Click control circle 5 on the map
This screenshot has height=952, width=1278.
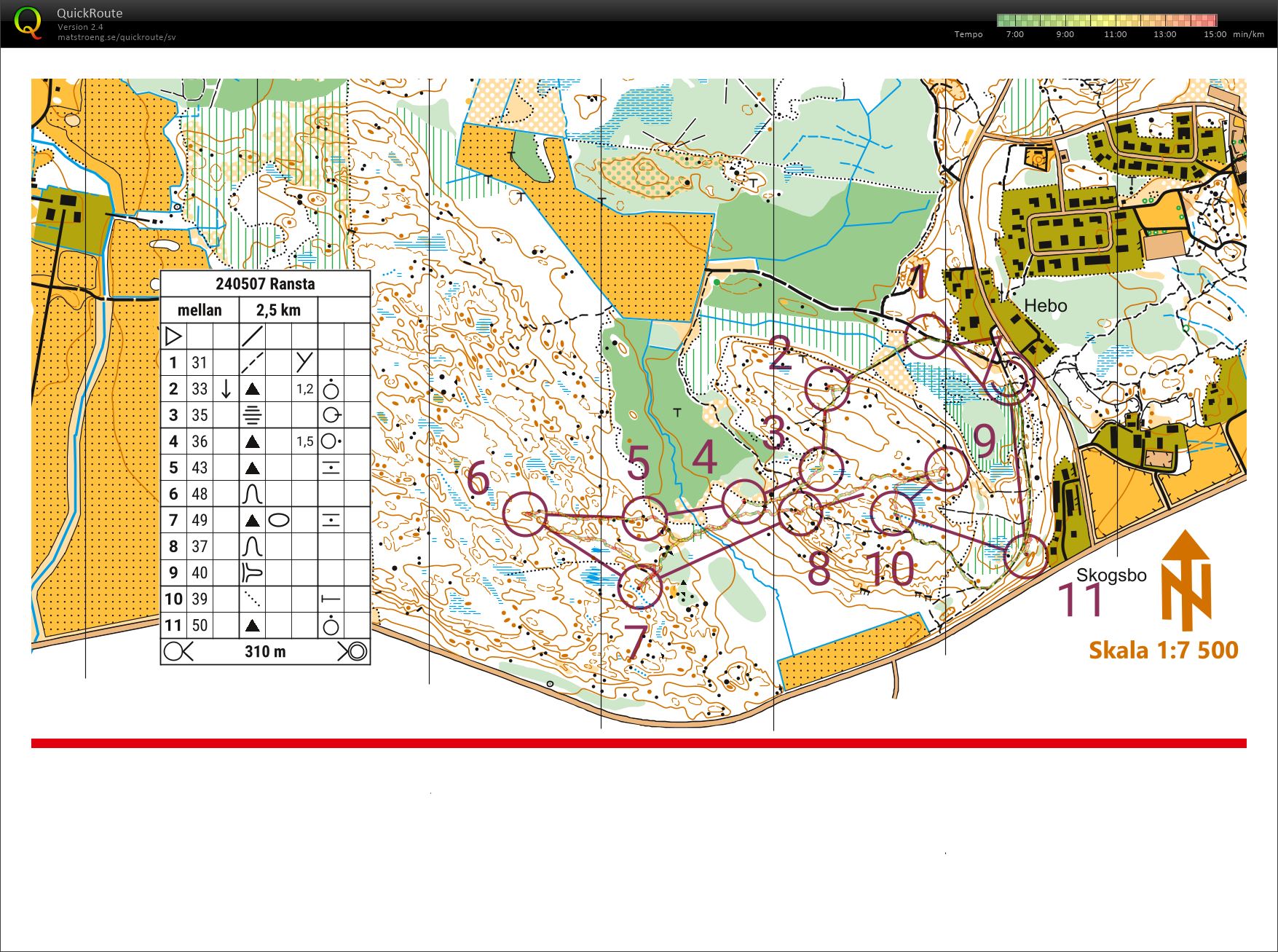(645, 518)
